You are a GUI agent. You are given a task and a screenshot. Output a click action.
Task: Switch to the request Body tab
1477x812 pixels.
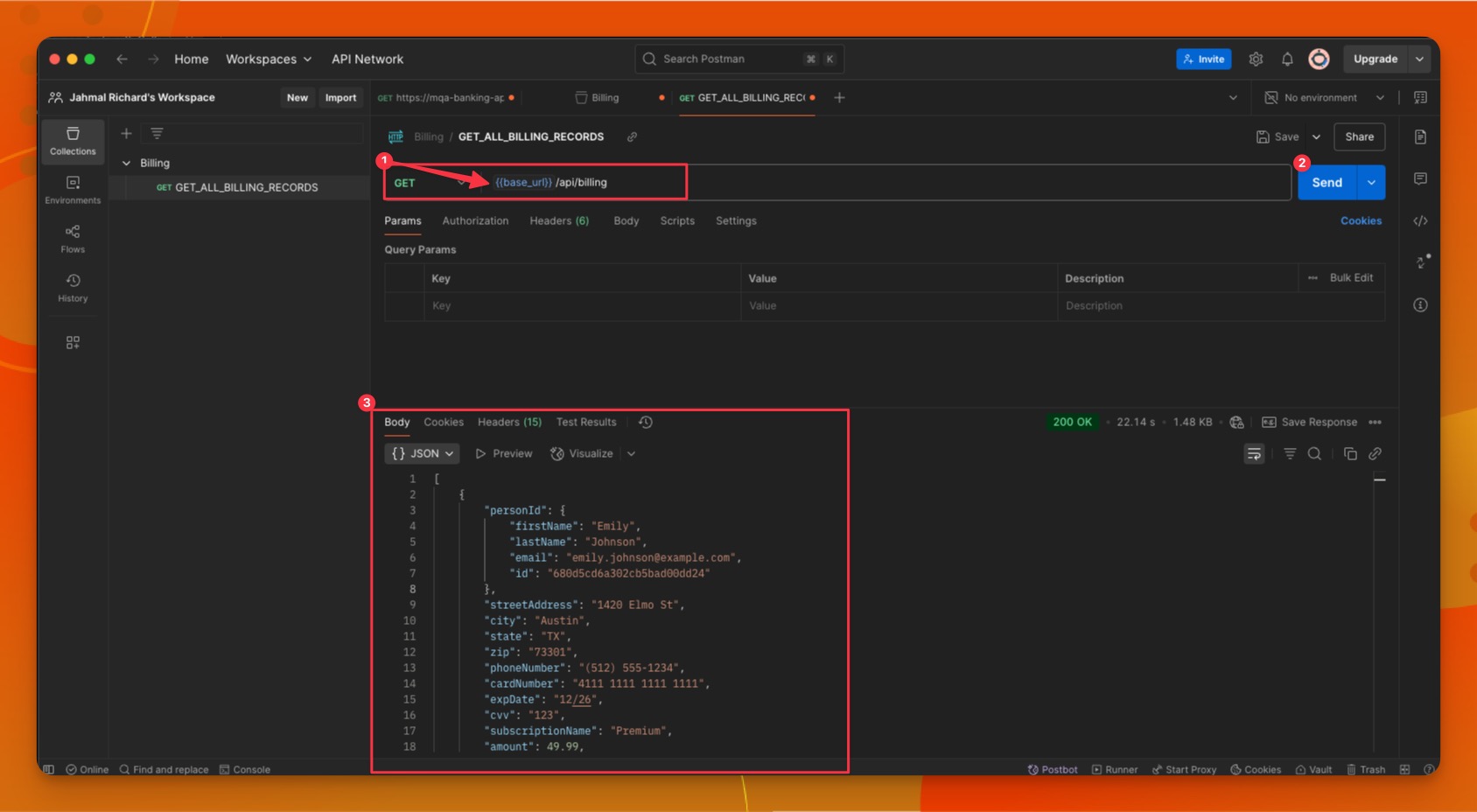(626, 220)
